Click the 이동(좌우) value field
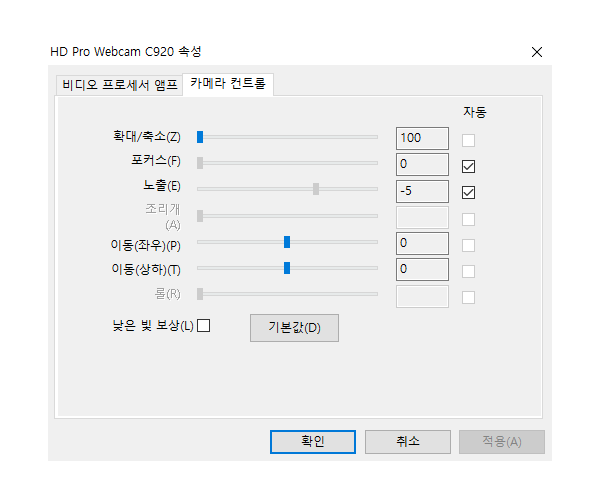This screenshot has width=600, height=501. tap(422, 243)
